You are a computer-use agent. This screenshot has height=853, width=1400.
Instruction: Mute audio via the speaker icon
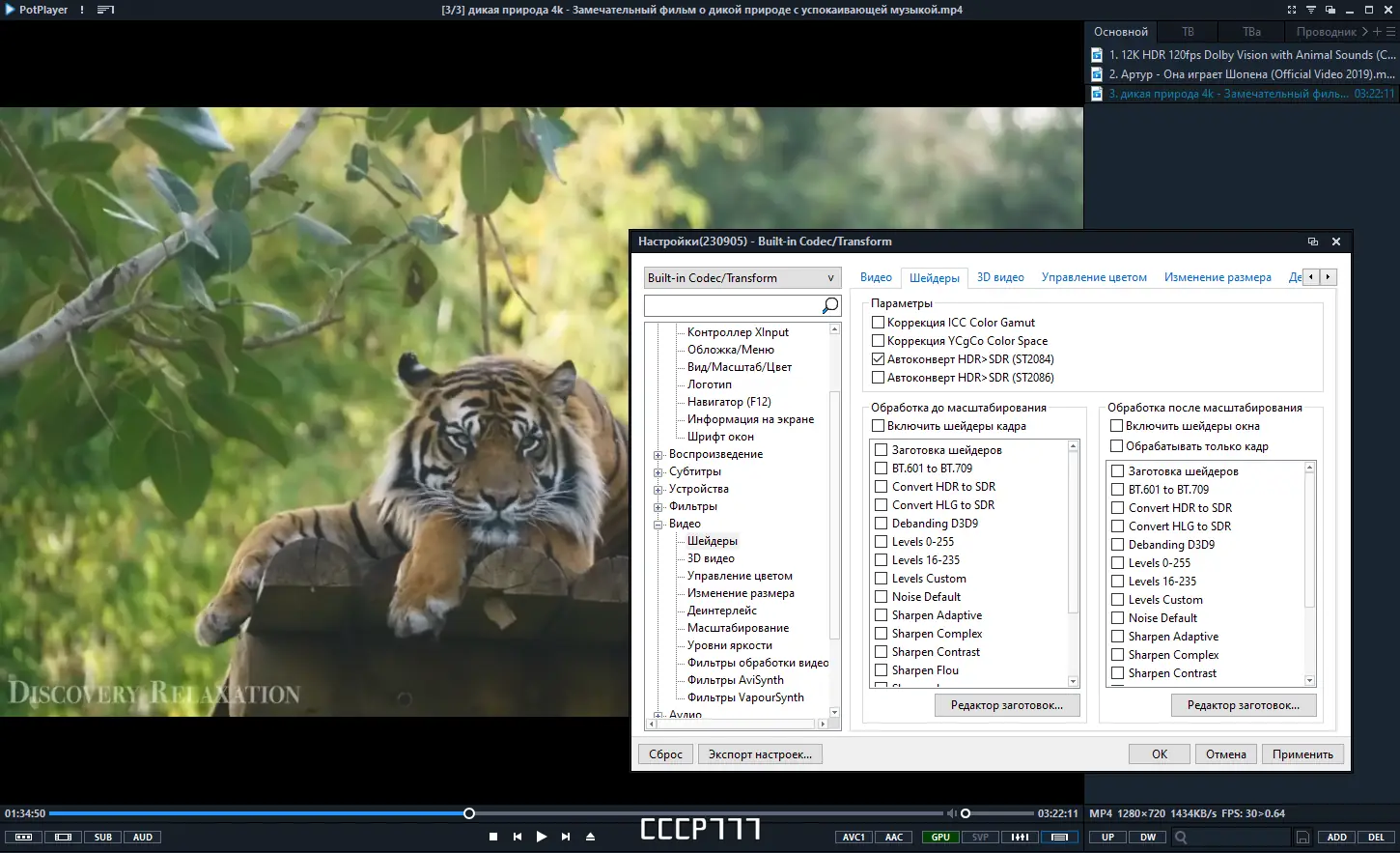pos(951,813)
